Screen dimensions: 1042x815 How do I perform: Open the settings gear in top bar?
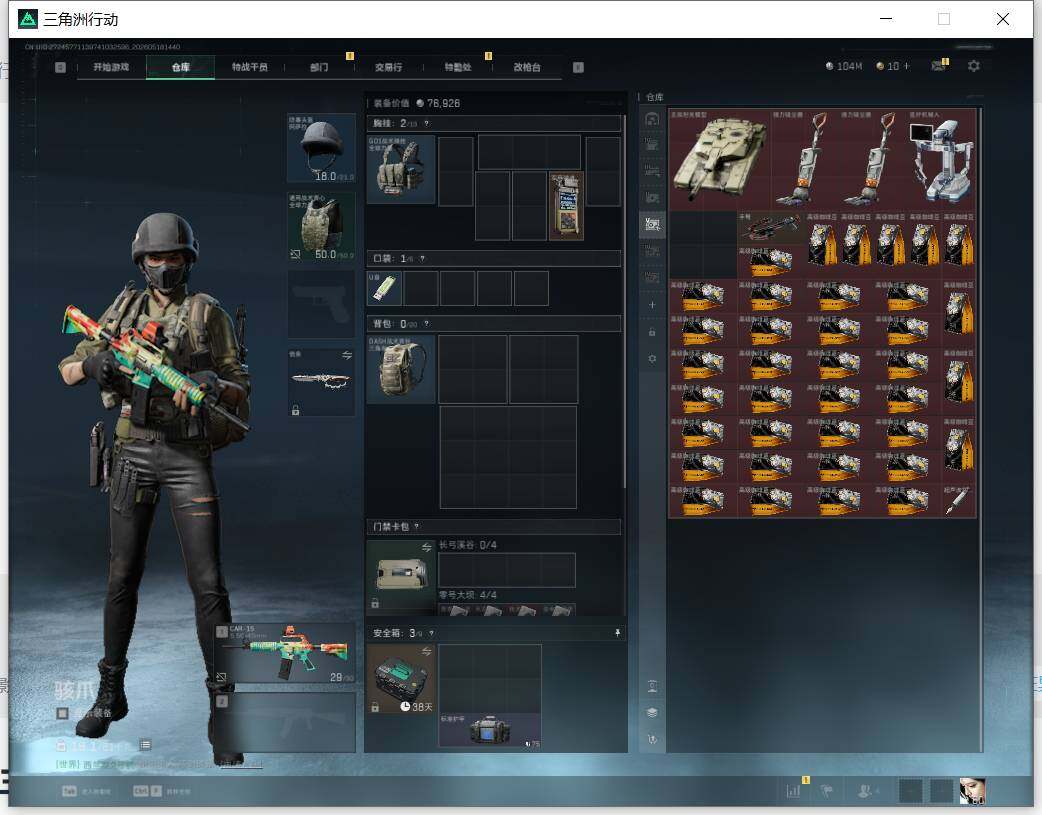tap(974, 66)
